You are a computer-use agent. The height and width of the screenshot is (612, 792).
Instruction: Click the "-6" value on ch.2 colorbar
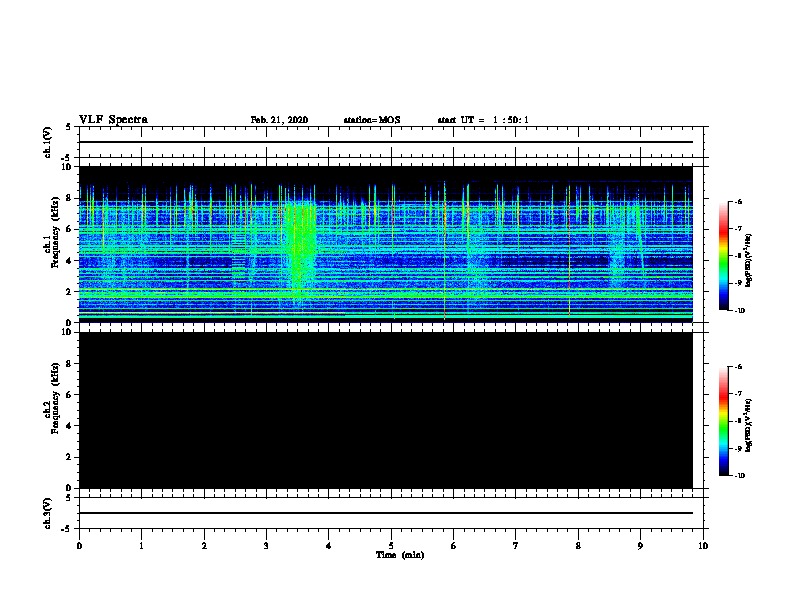coord(738,367)
